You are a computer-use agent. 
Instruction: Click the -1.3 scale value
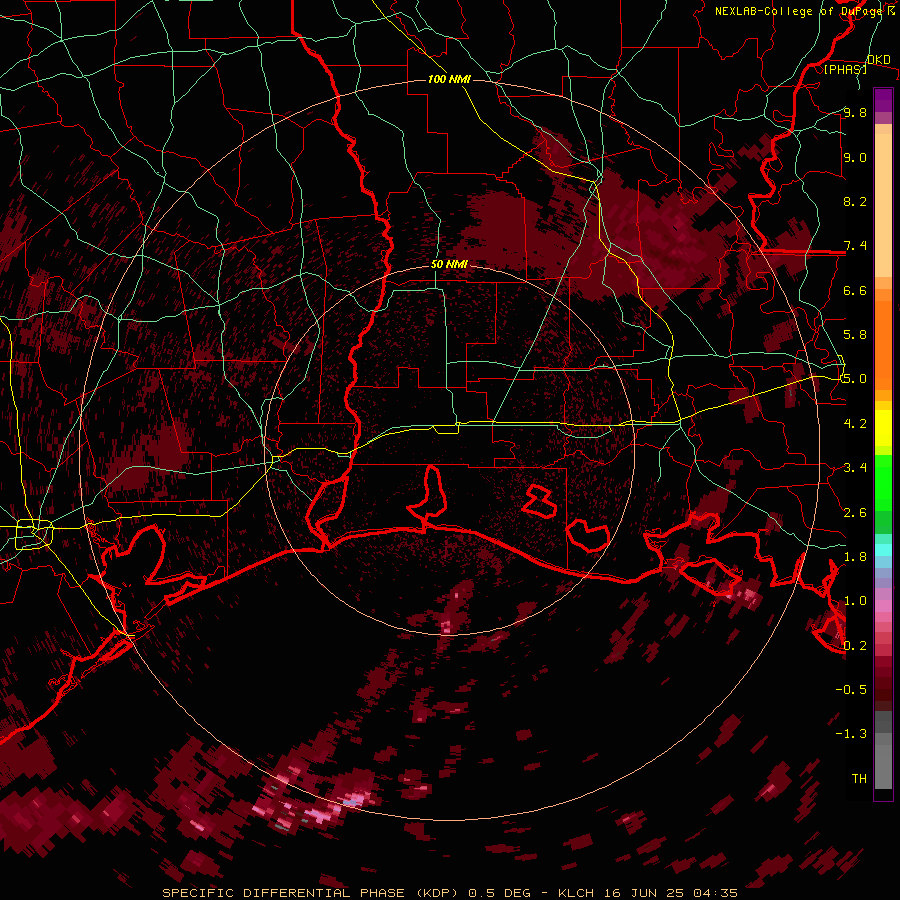pos(851,734)
